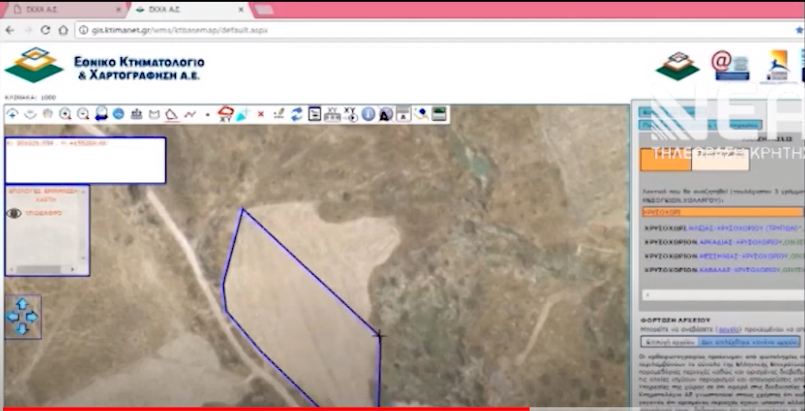Click the refresh arrows toolbar icon

(297, 114)
